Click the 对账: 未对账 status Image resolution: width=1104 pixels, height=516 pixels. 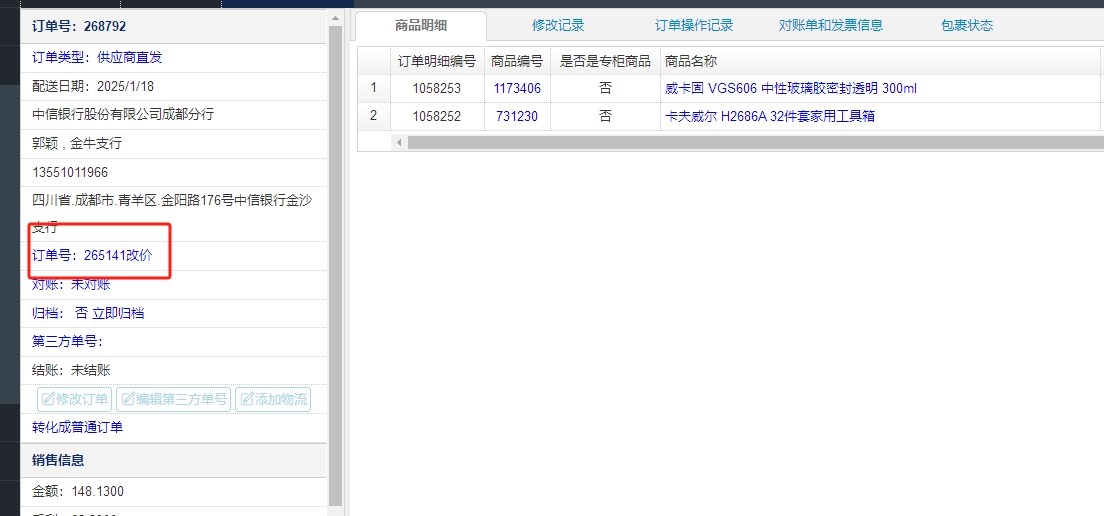tap(71, 284)
